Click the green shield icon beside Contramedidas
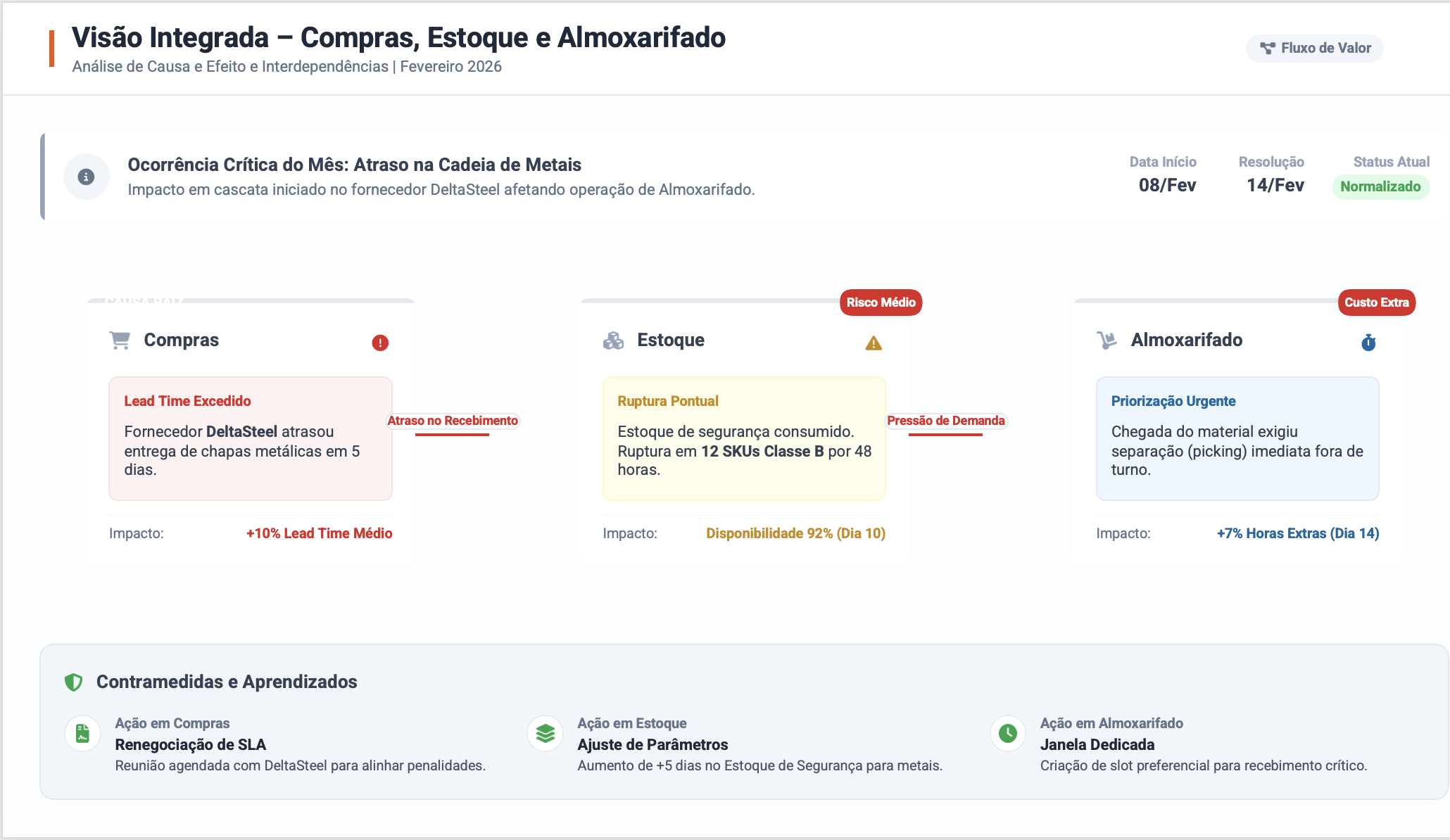This screenshot has width=1450, height=840. [x=74, y=682]
